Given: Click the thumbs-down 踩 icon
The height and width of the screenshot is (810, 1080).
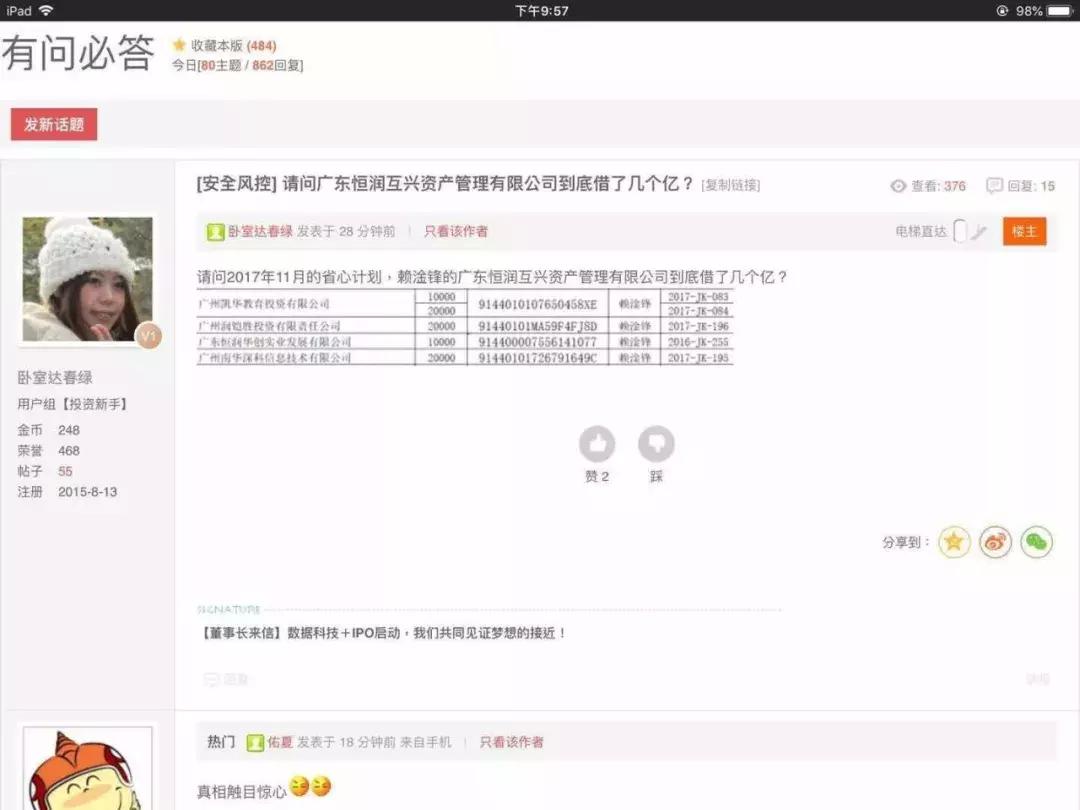Looking at the screenshot, I should tap(657, 444).
